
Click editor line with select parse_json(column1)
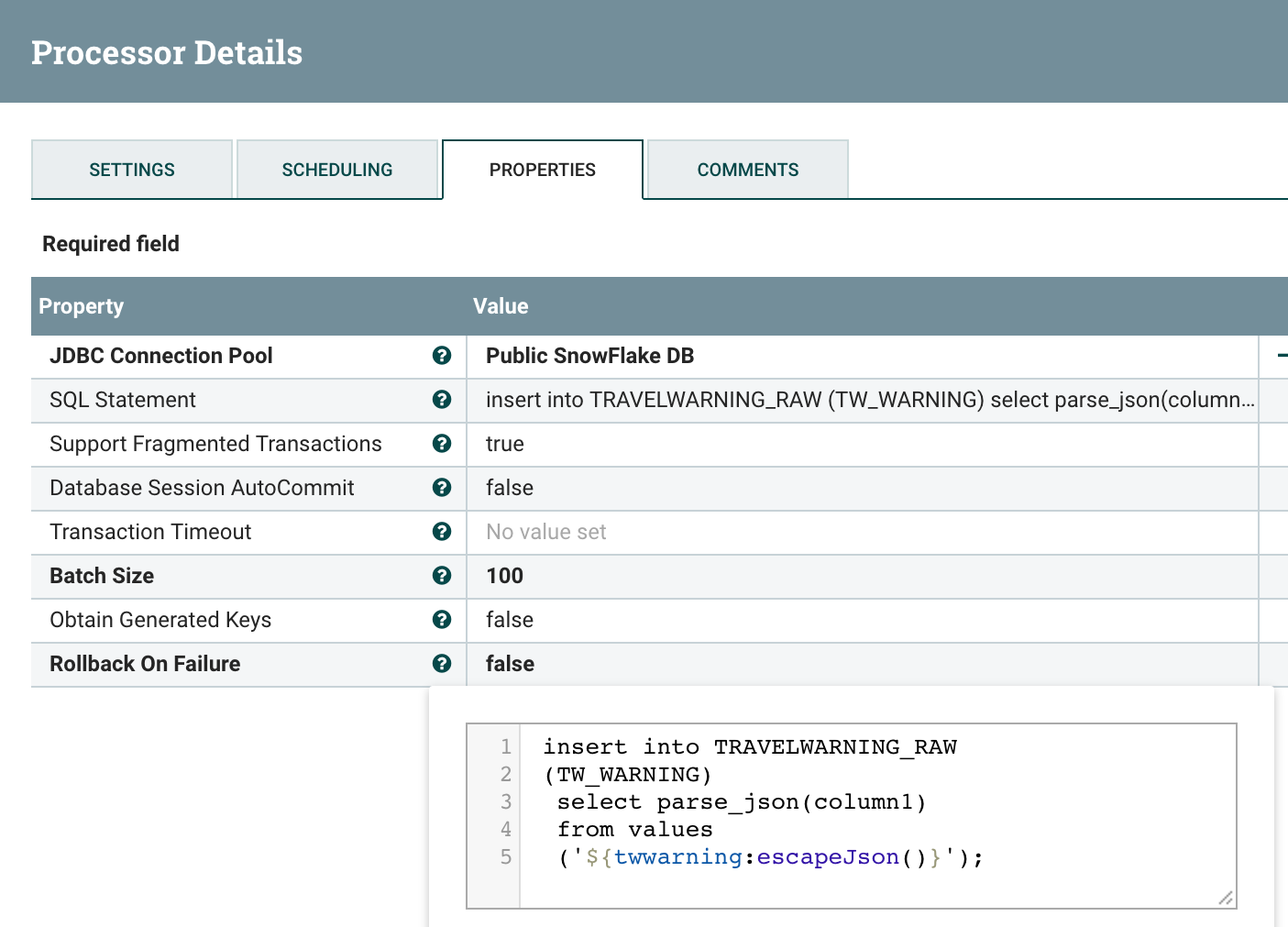[x=742, y=802]
